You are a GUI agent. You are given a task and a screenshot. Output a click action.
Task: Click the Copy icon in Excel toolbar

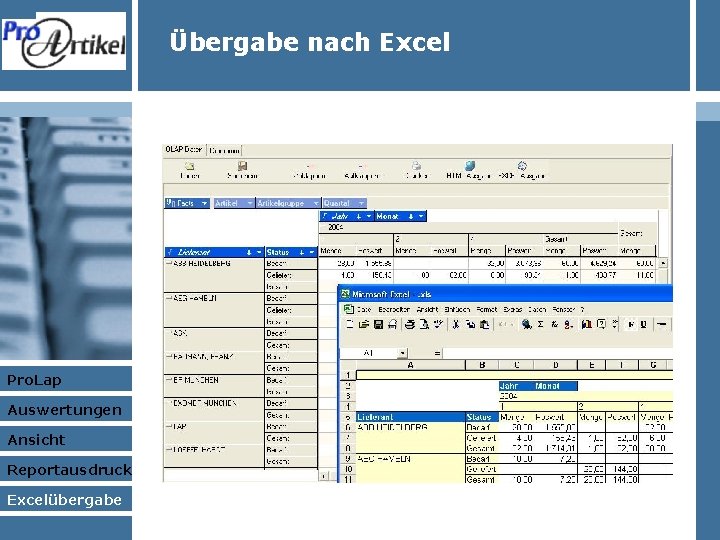(470, 325)
